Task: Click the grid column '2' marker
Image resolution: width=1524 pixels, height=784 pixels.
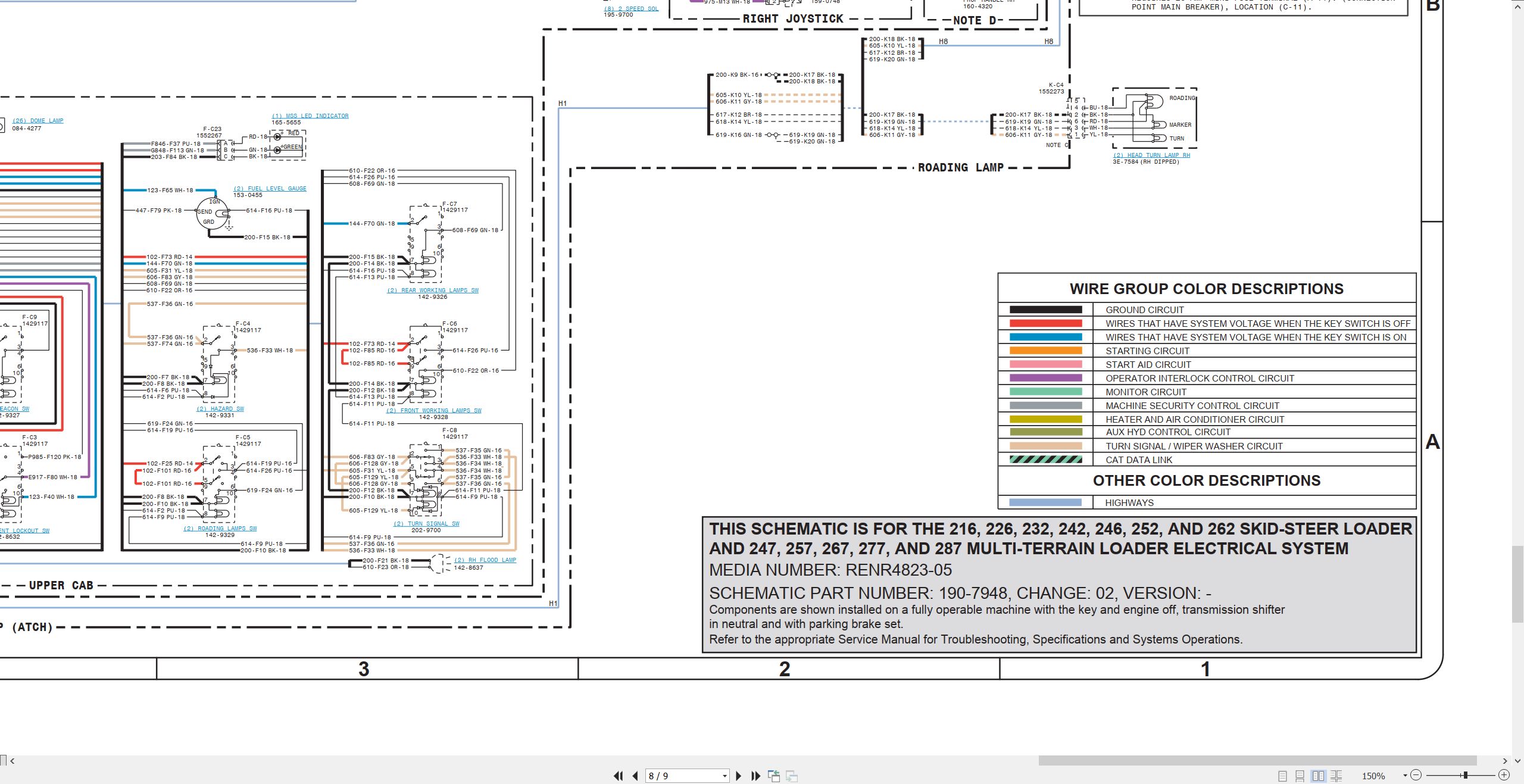Action: coord(785,669)
